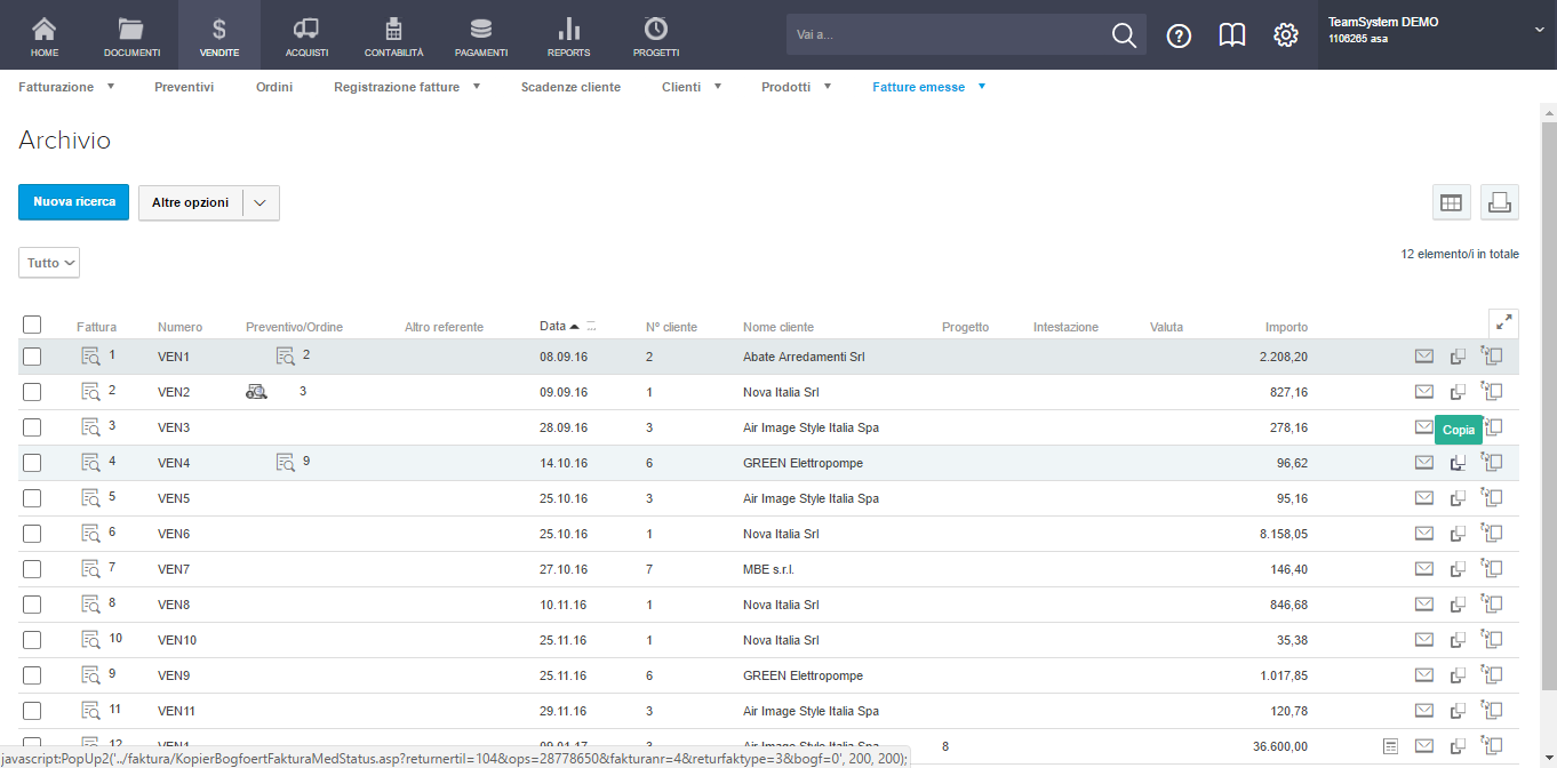The height and width of the screenshot is (768, 1557).
Task: Open the Preventivi menu item
Action: pyautogui.click(x=184, y=87)
